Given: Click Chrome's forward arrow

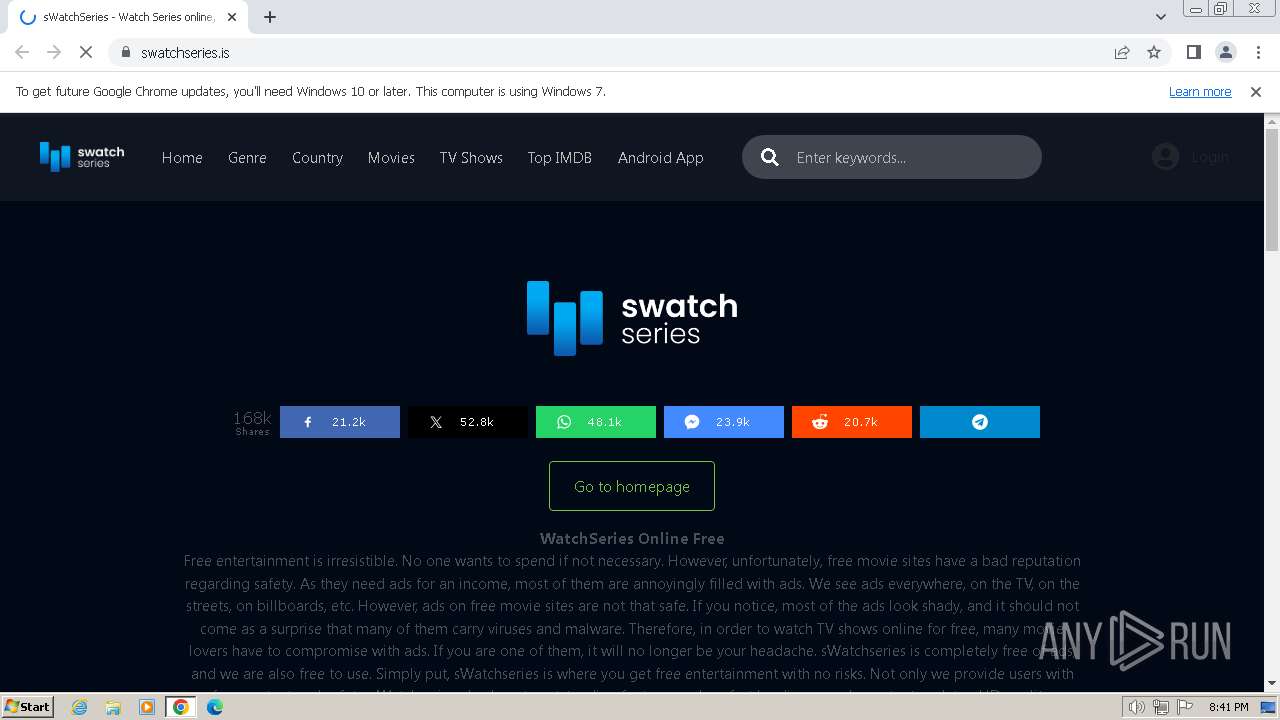Looking at the screenshot, I should [x=54, y=52].
